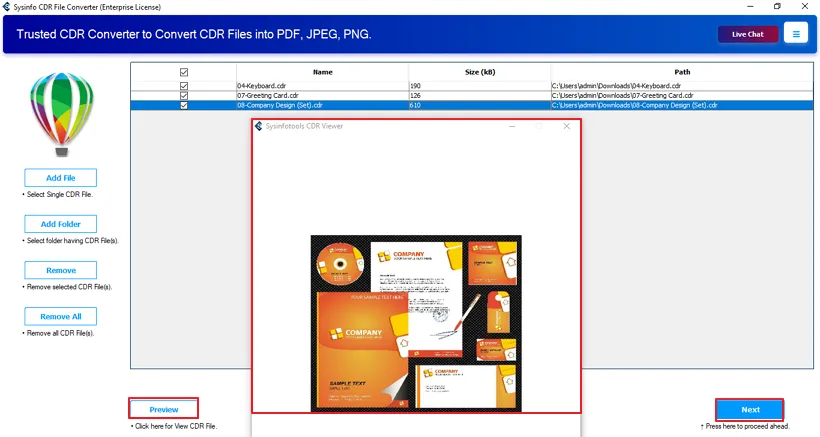Click the Live Chat button

click(x=748, y=34)
